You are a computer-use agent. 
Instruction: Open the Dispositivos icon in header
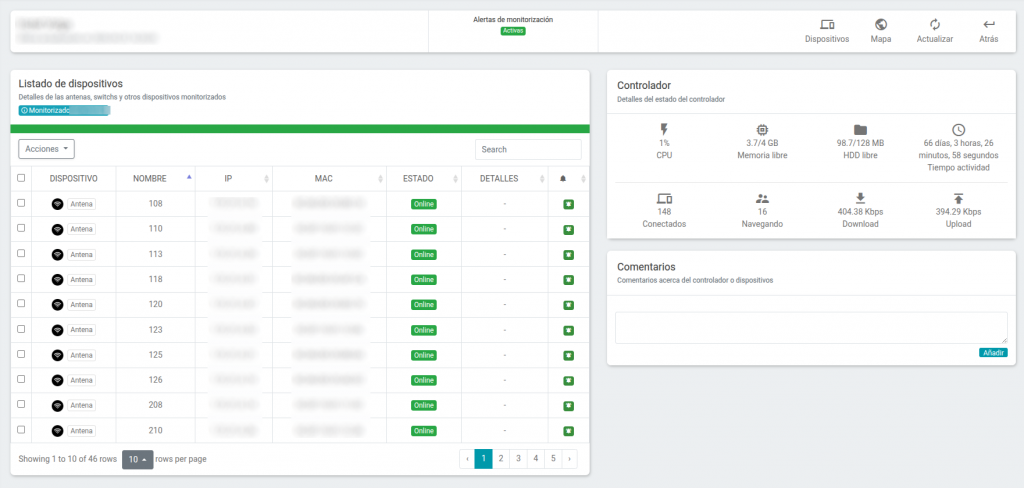coord(827,25)
